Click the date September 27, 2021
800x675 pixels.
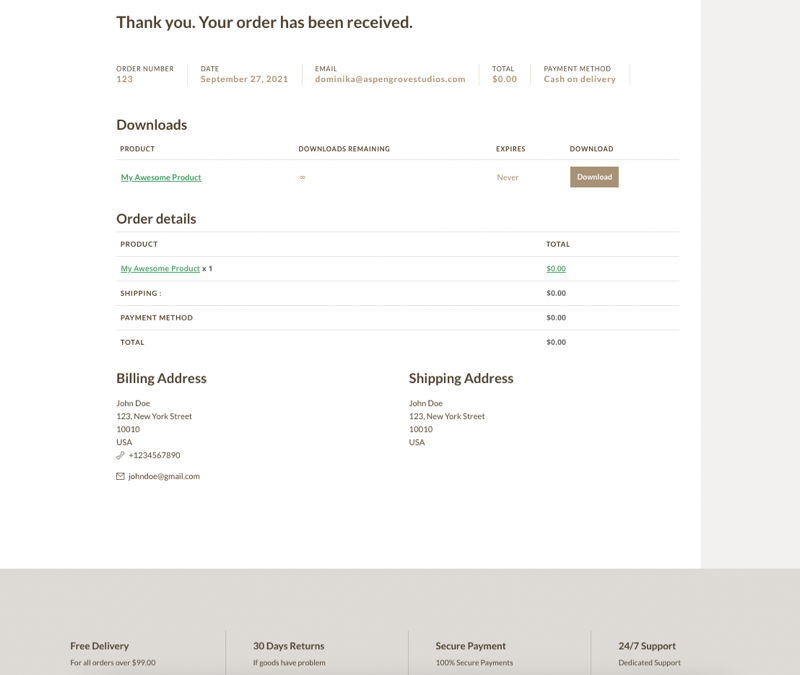(x=244, y=79)
